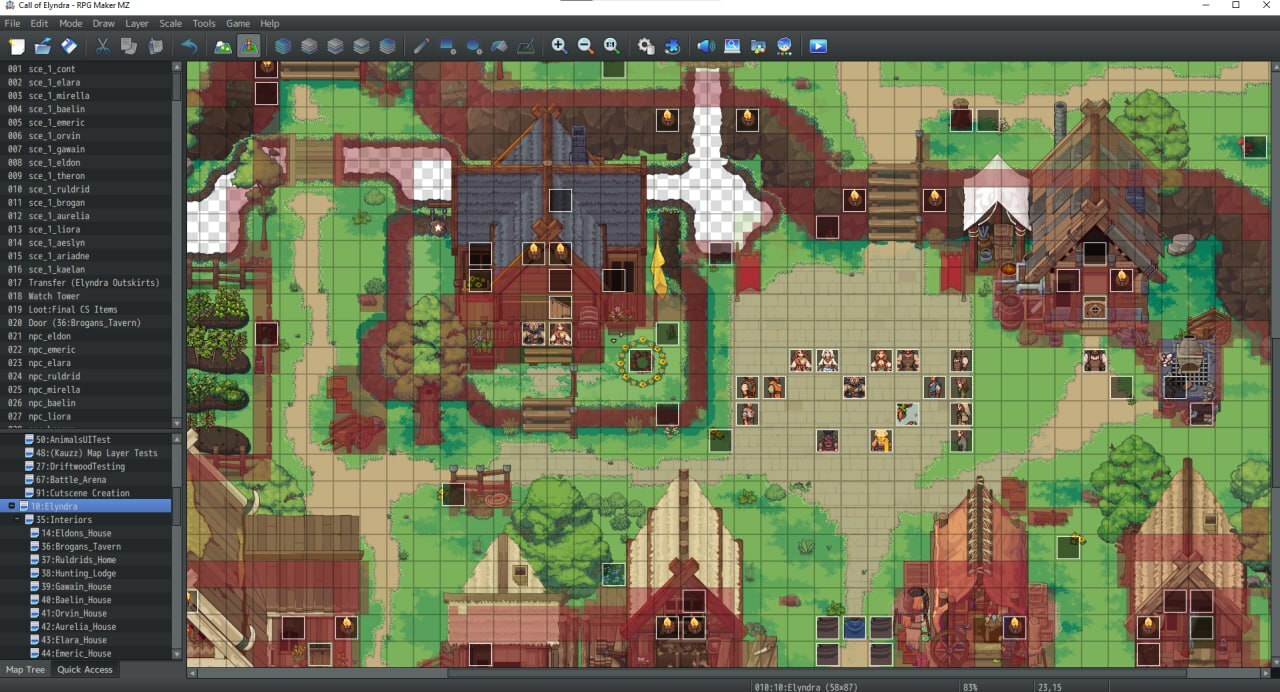Viewport: 1280px width, 692px height.
Task: Collapse the 35:Interiors folder node
Action: coord(17,520)
